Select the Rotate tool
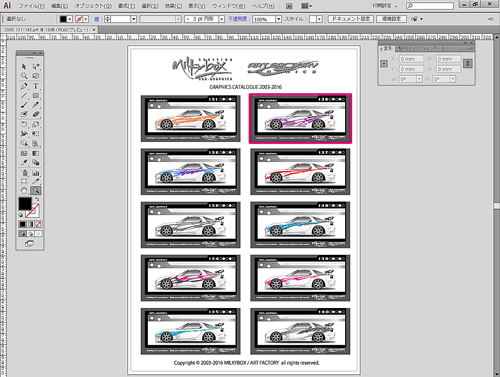The width and height of the screenshot is (500, 377). pyautogui.click(x=24, y=124)
